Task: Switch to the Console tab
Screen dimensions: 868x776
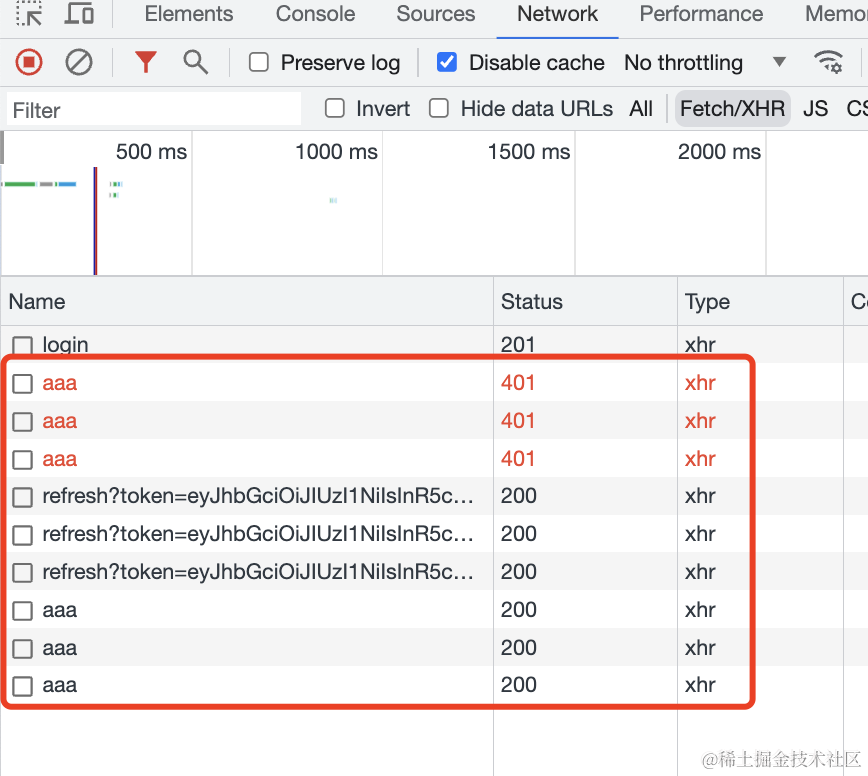Action: [316, 14]
